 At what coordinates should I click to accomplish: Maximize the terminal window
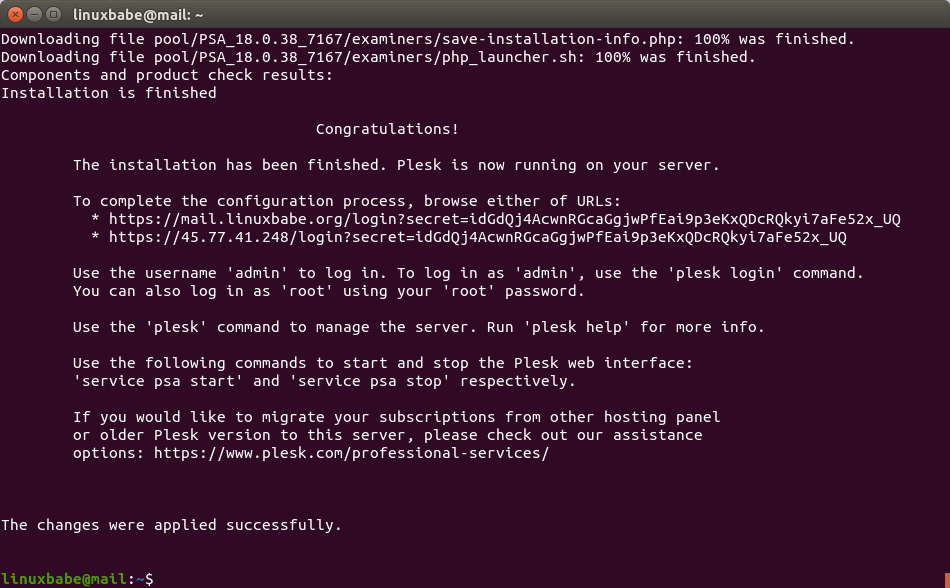coord(53,14)
